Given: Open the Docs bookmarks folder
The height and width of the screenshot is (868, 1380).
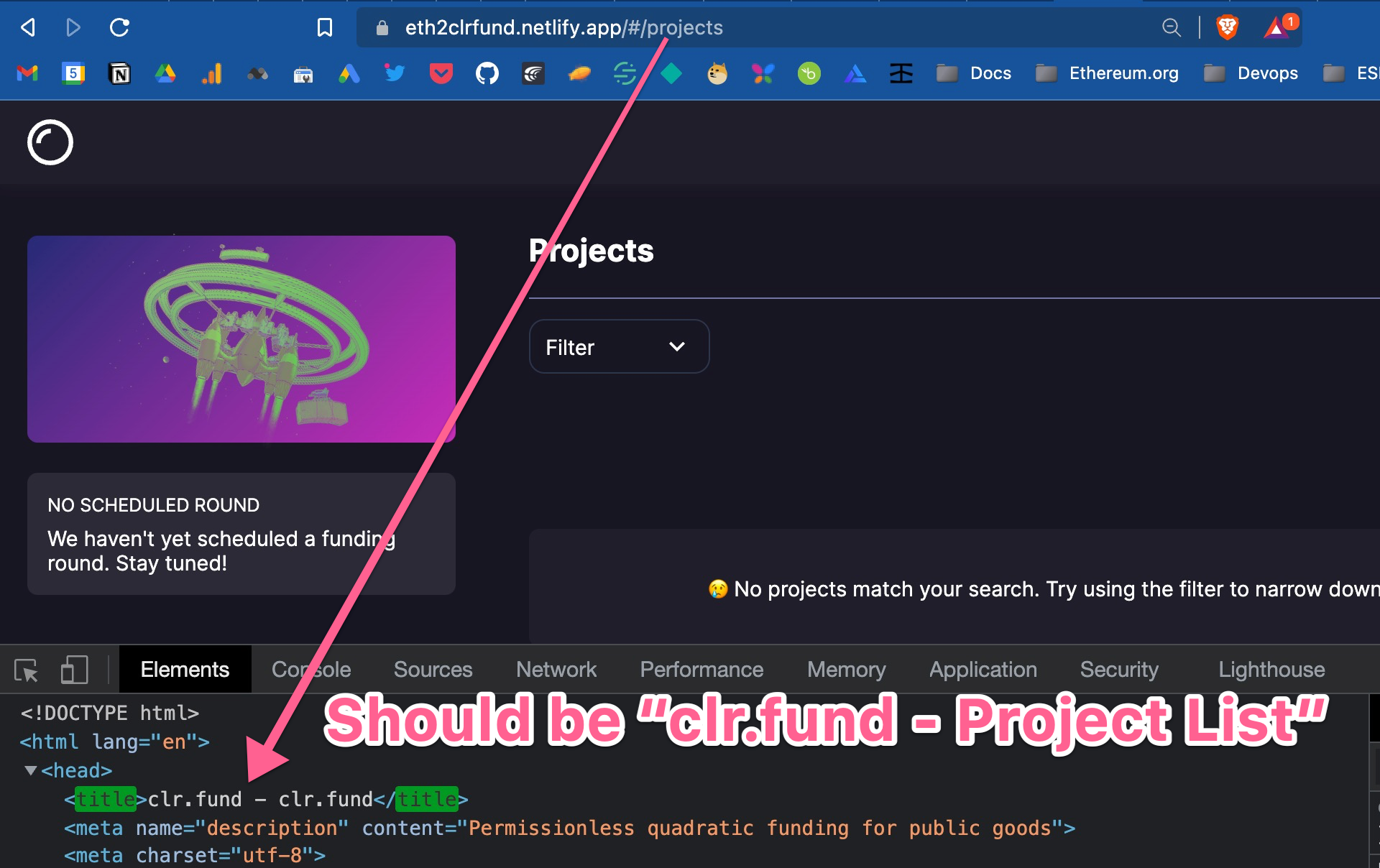Looking at the screenshot, I should click(974, 73).
